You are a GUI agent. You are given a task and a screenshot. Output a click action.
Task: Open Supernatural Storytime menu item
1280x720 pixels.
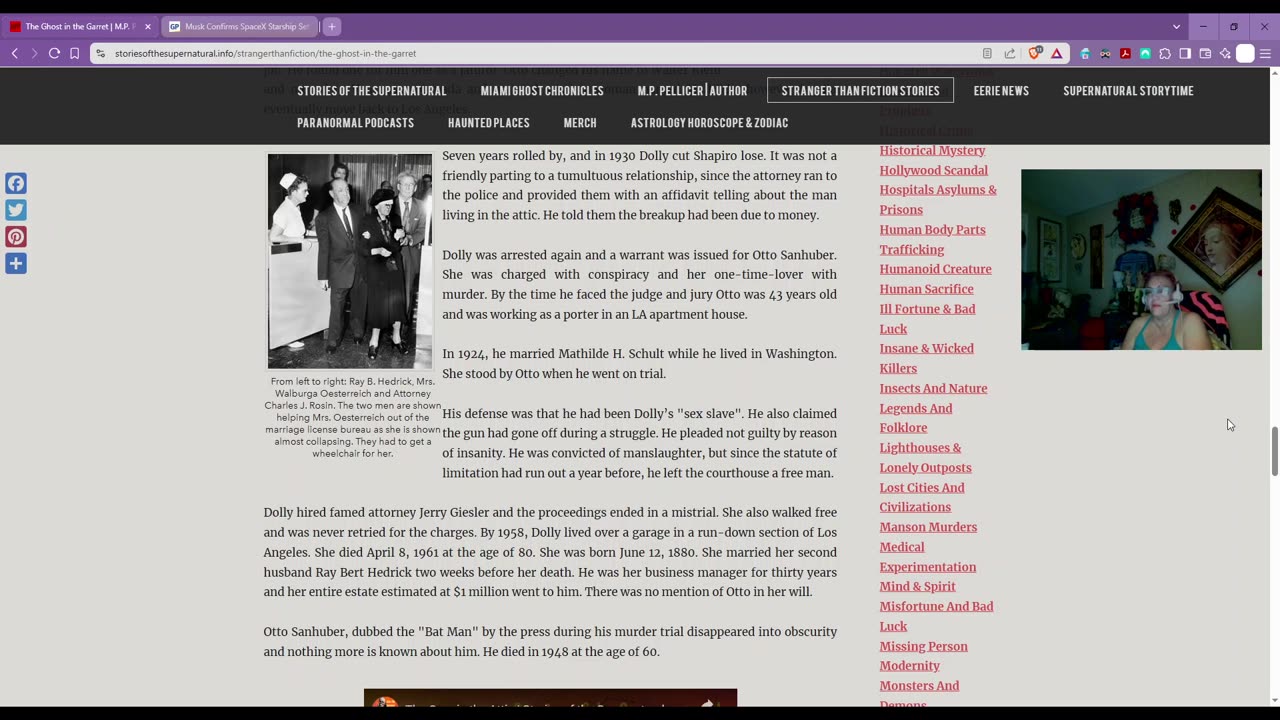pyautogui.click(x=1128, y=91)
